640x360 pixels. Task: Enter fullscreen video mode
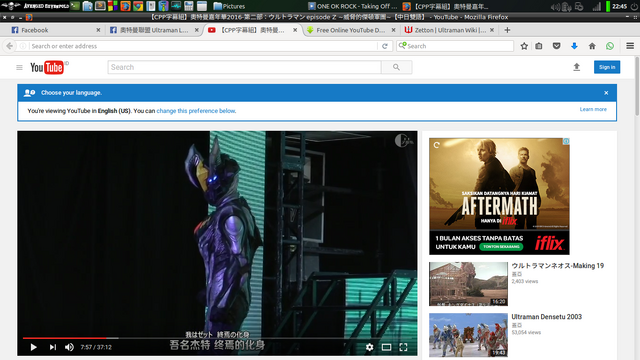click(x=403, y=347)
